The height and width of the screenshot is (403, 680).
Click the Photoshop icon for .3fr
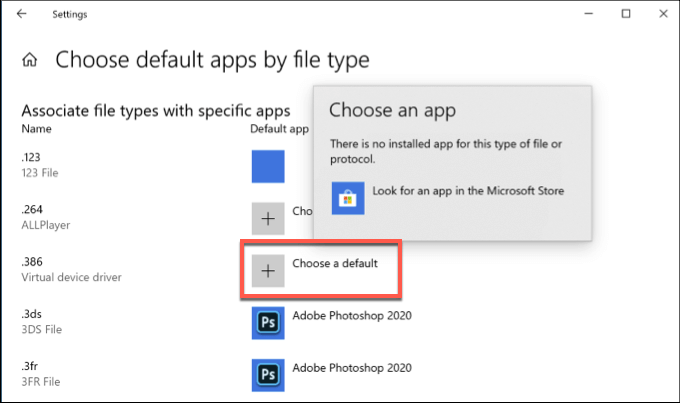coord(268,373)
